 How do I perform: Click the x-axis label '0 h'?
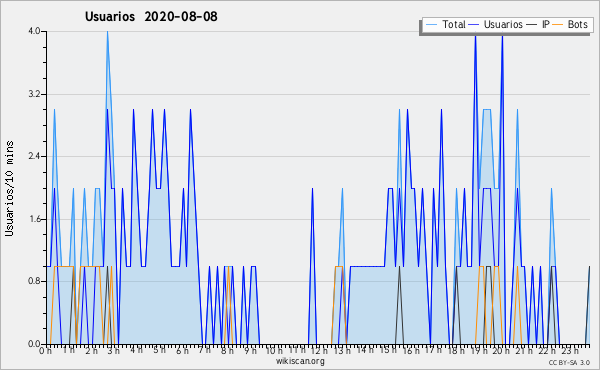(45, 351)
